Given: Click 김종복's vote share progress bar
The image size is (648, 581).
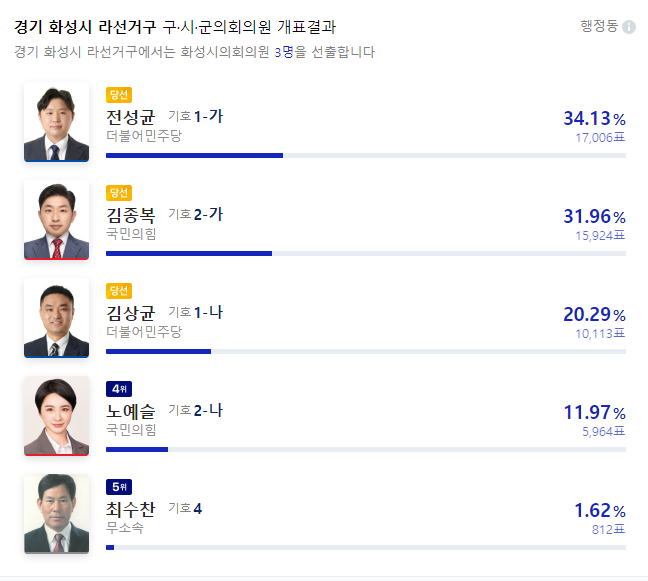Looking at the screenshot, I should tap(365, 253).
